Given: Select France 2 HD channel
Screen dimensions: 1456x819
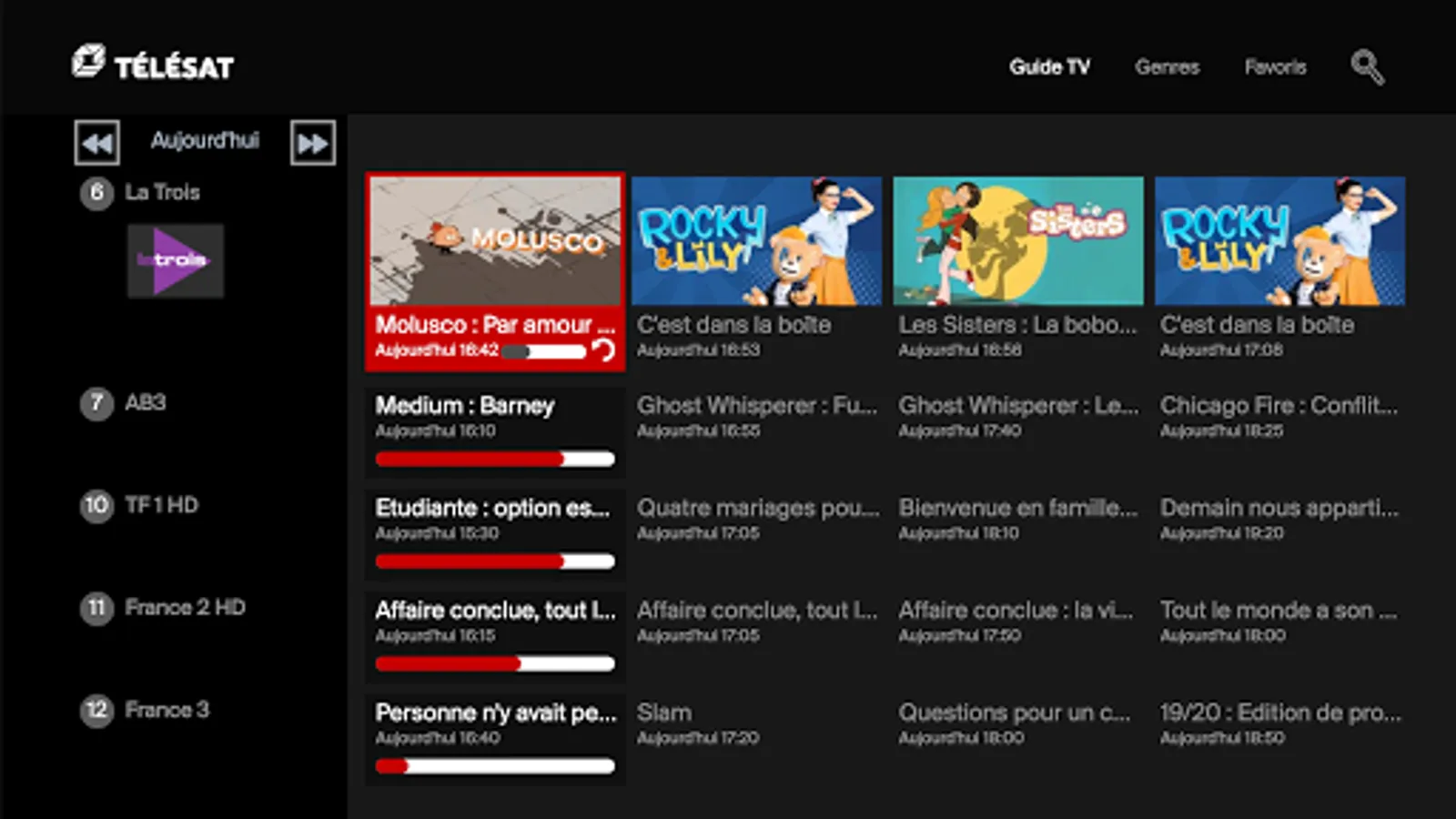Looking at the screenshot, I should pyautogui.click(x=185, y=607).
